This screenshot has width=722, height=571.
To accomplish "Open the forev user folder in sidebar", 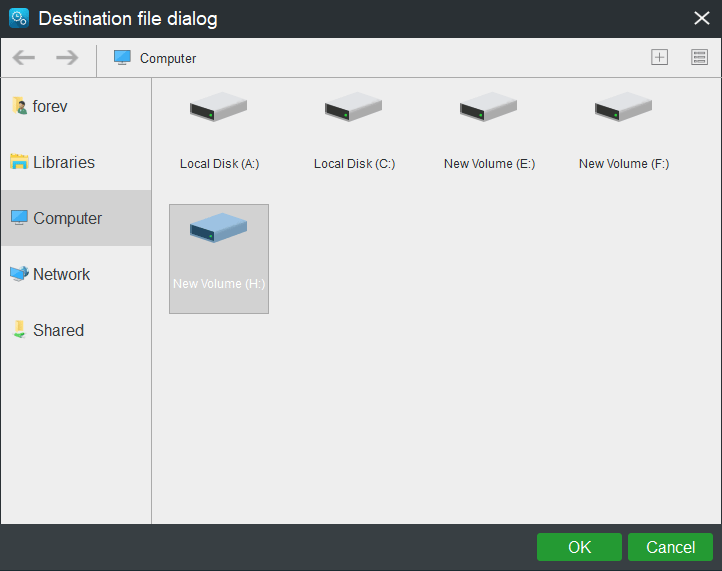I will (49, 106).
